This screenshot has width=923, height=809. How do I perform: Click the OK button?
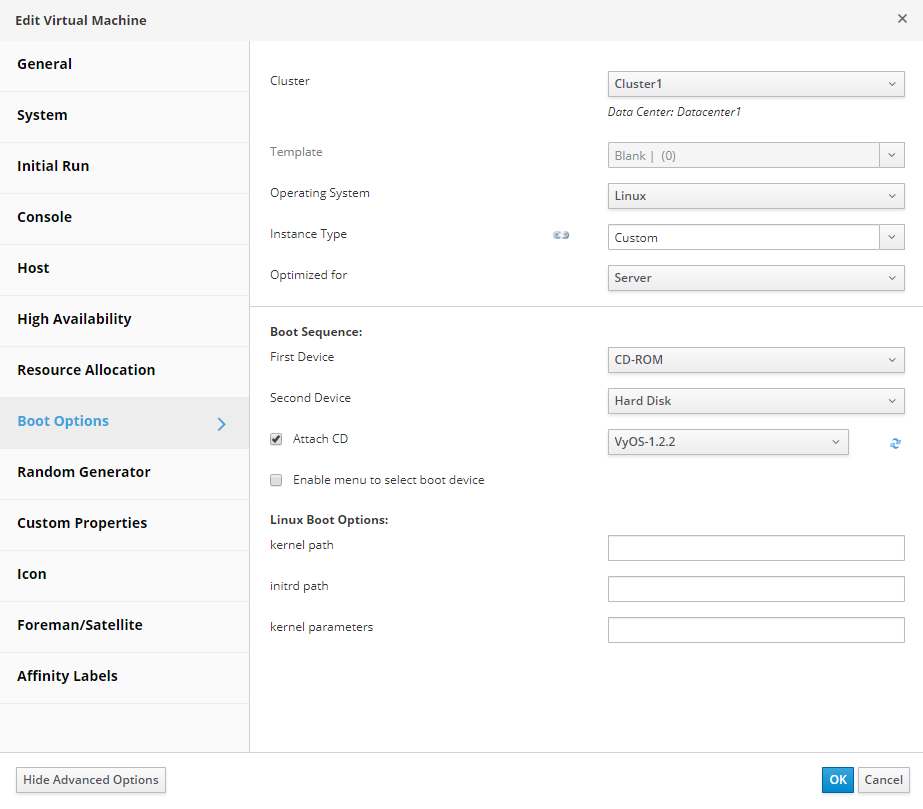click(x=837, y=780)
